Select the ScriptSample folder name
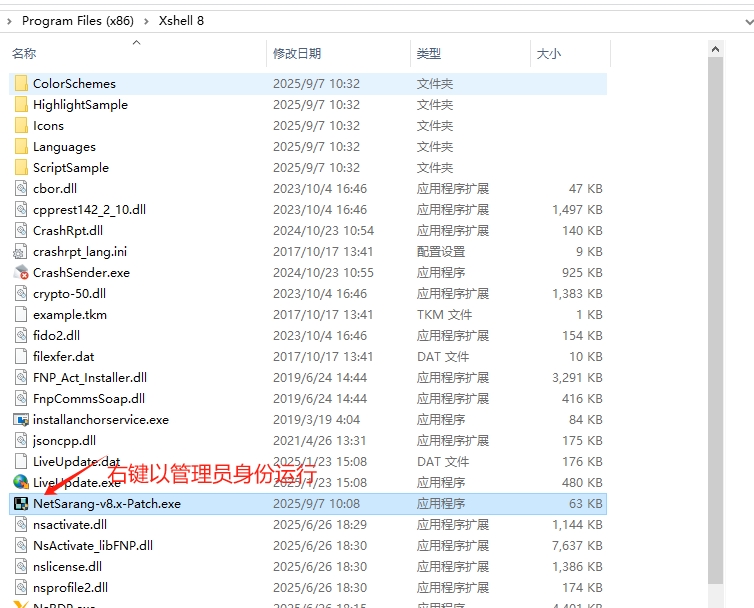This screenshot has height=608, width=754. coord(71,167)
